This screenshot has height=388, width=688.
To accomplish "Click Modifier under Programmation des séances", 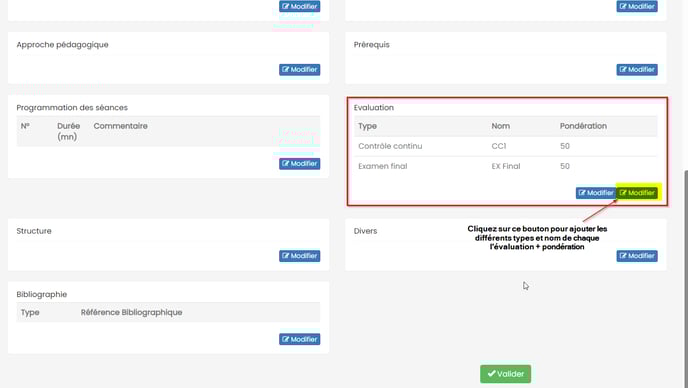I will click(299, 164).
